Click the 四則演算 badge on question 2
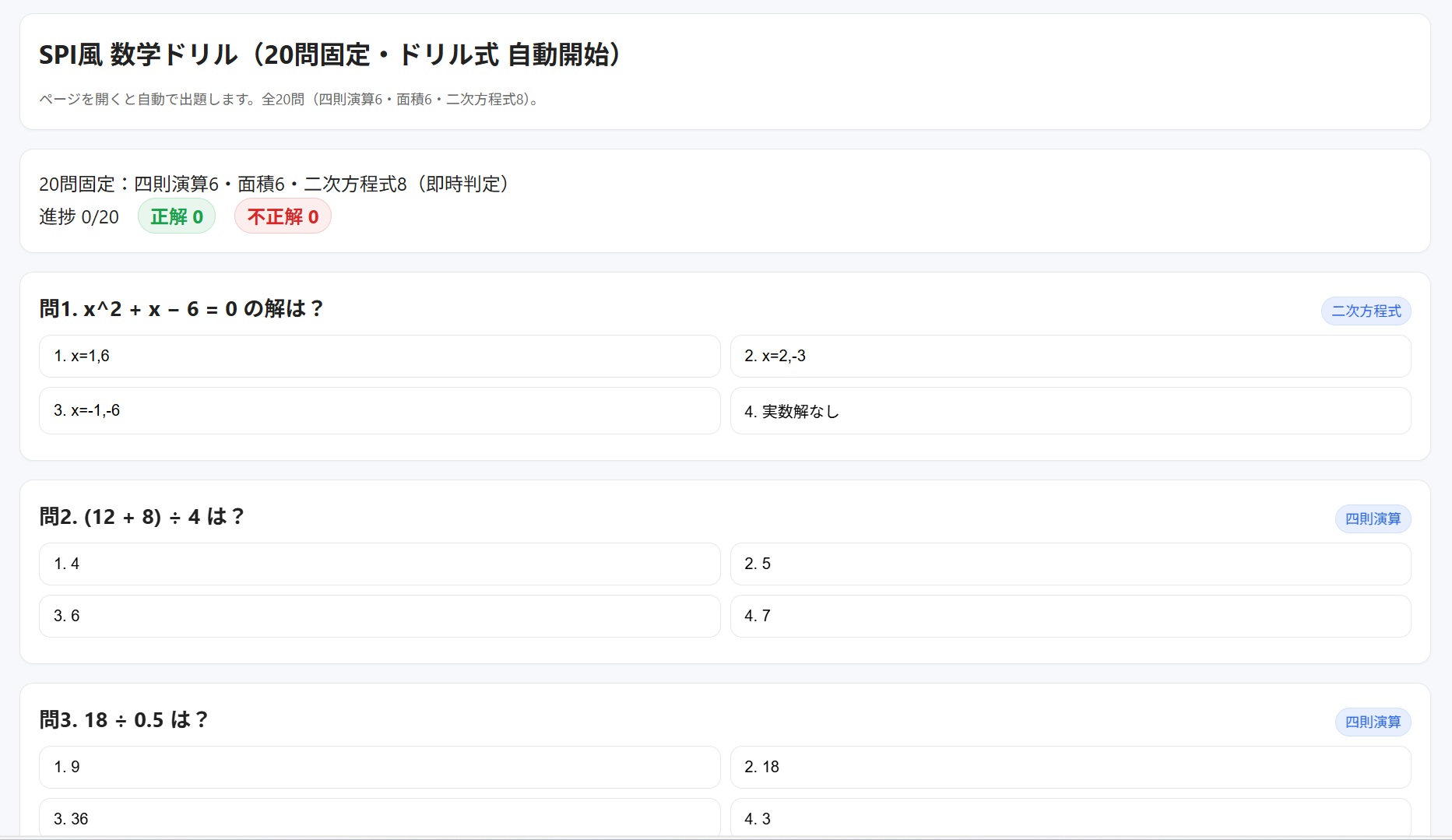The width and height of the screenshot is (1452, 840). coord(1373,518)
